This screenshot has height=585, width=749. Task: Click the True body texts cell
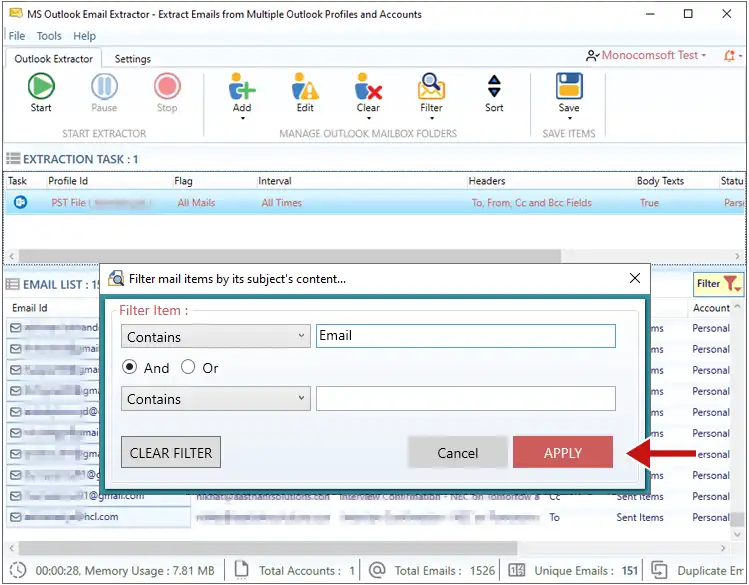pos(649,202)
